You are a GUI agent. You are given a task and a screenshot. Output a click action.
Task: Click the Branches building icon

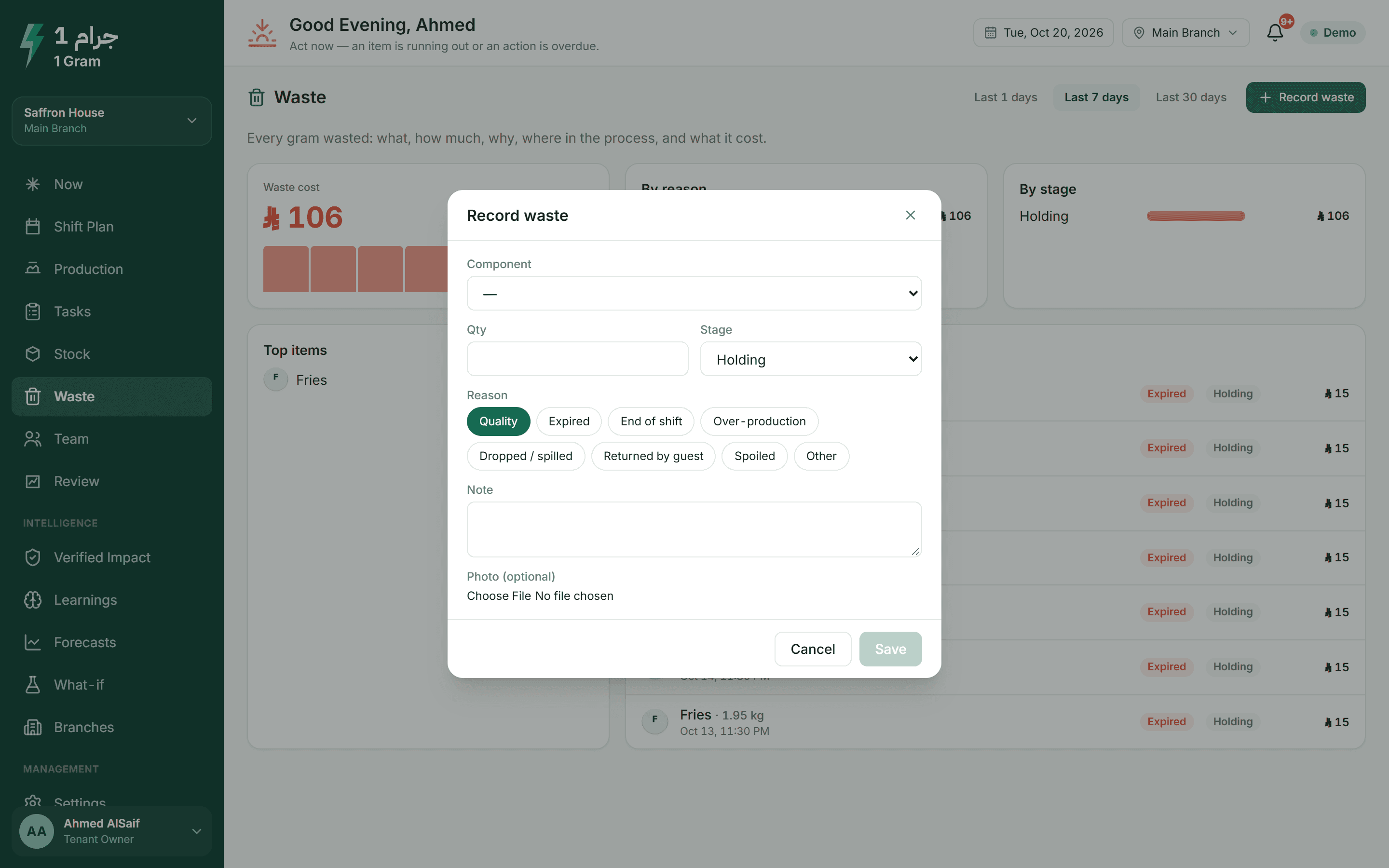coord(33,727)
